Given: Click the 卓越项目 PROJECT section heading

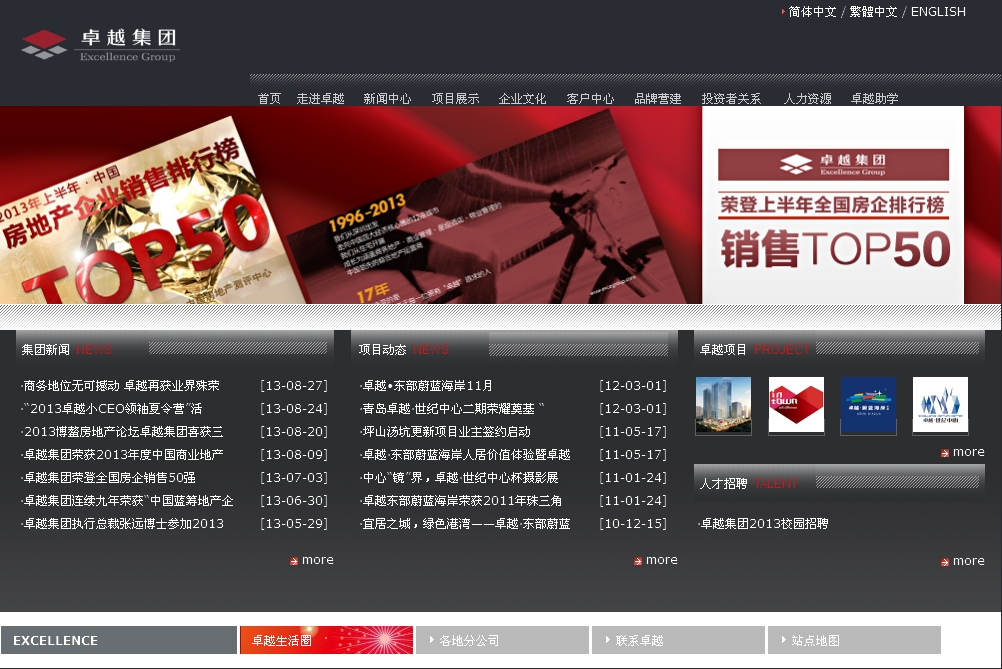Looking at the screenshot, I should click(x=755, y=350).
